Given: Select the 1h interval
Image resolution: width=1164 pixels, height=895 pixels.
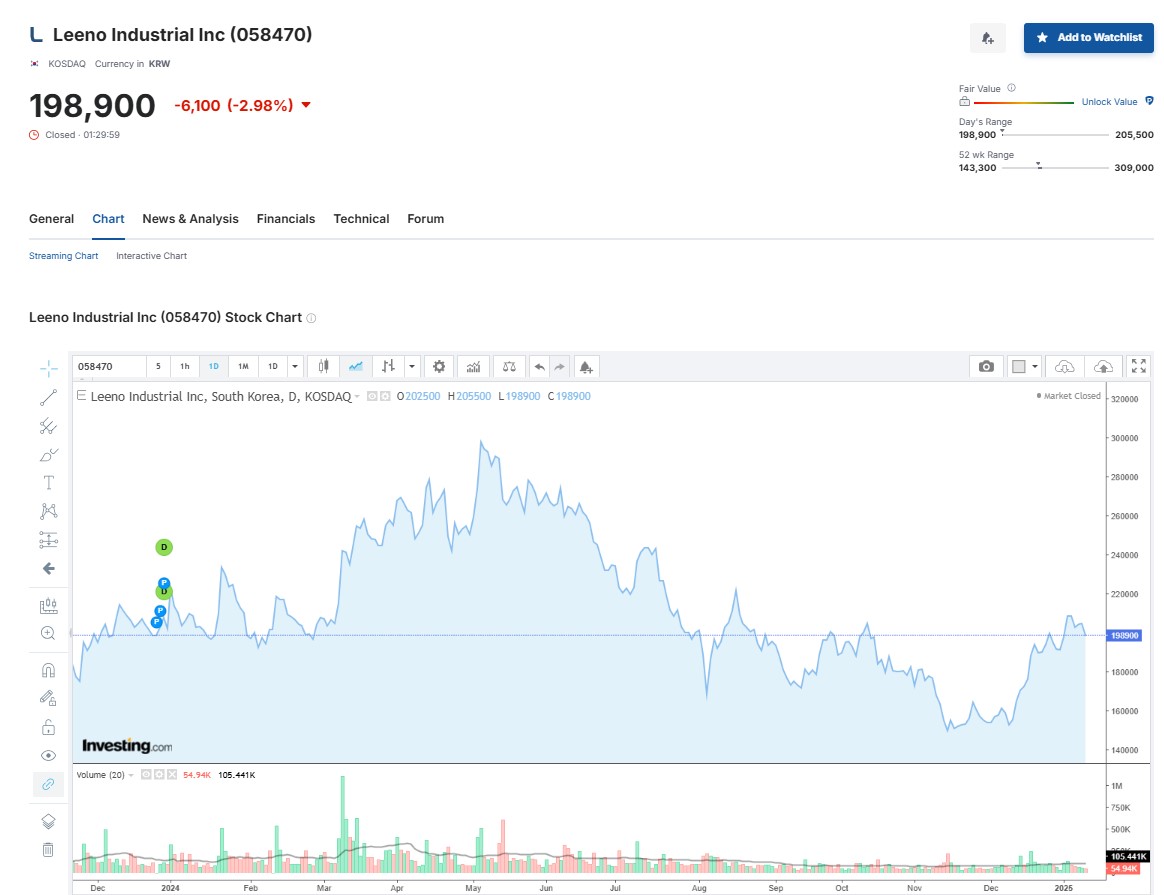Looking at the screenshot, I should point(185,367).
